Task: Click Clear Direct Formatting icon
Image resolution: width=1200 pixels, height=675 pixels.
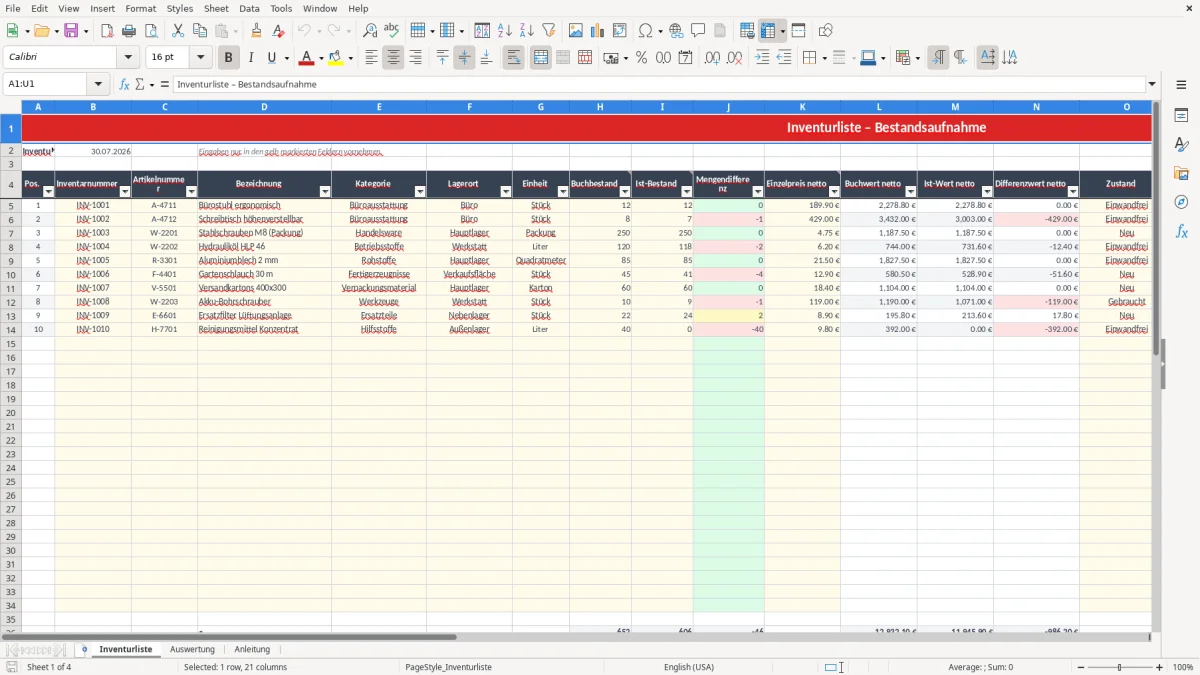Action: click(278, 31)
